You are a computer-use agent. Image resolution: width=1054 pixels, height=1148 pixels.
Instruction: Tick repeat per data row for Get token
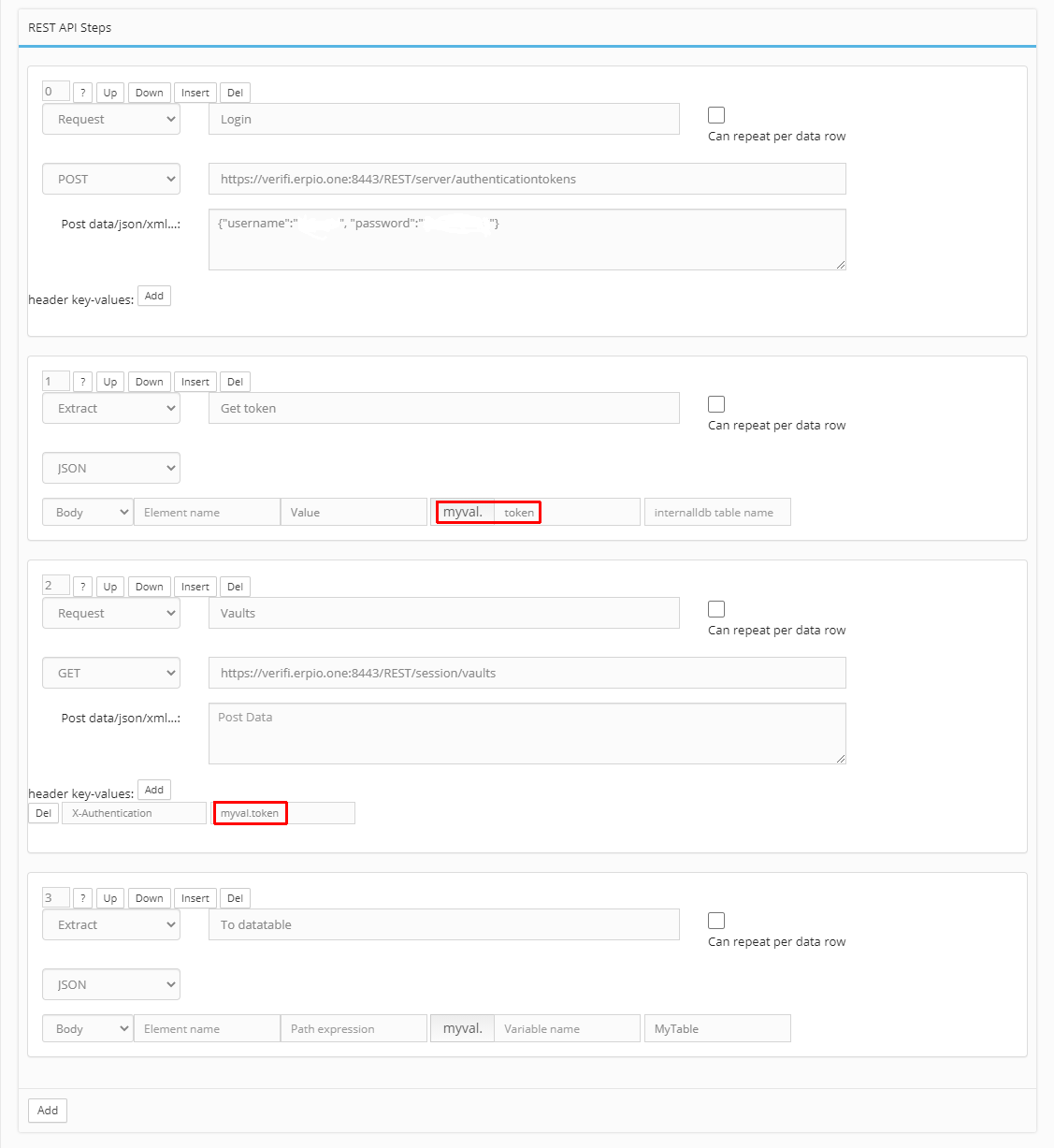coord(716,404)
